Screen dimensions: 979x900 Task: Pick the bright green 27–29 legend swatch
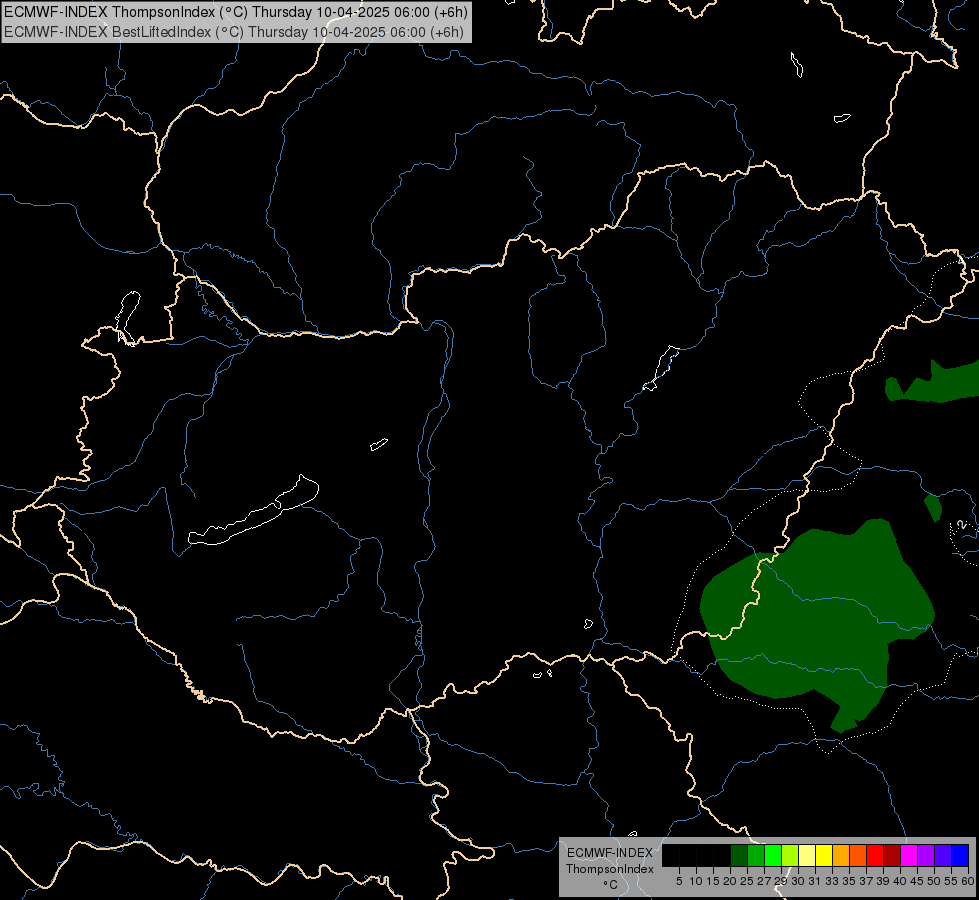[773, 855]
